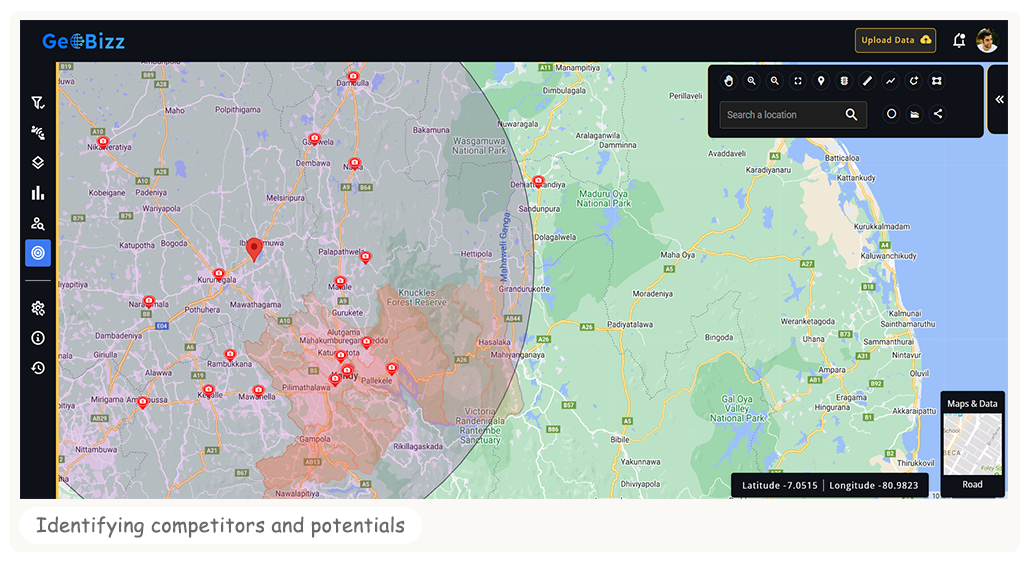The width and height of the screenshot is (1031, 567).
Task: Open the bar chart analytics panel
Action: click(38, 193)
